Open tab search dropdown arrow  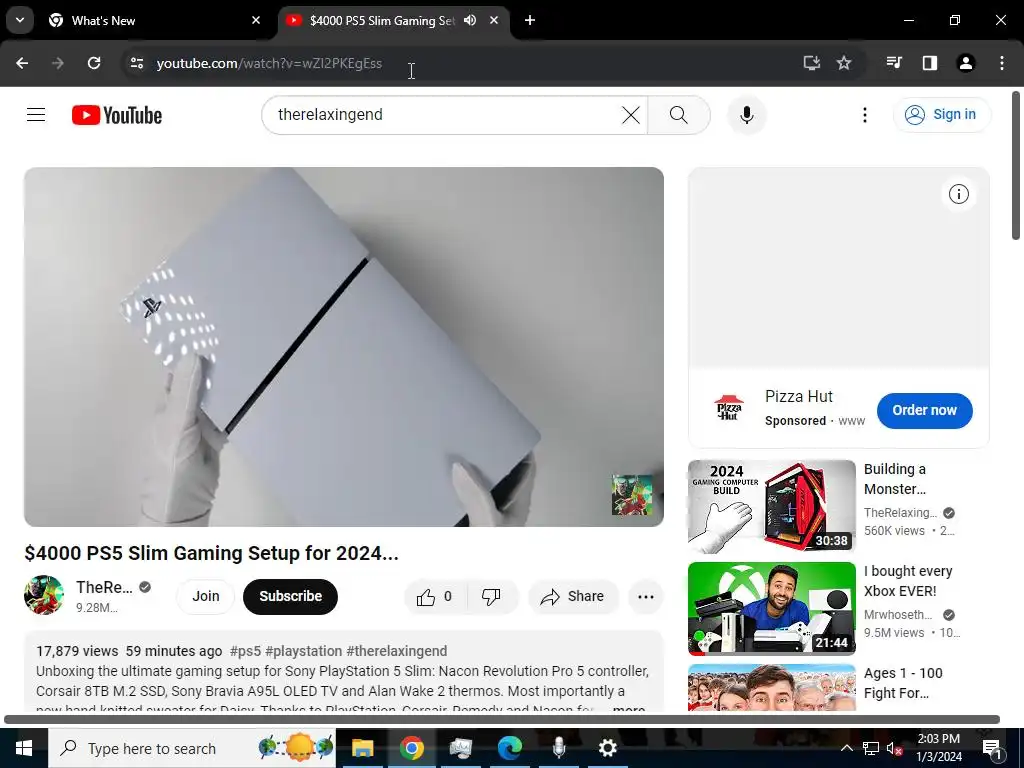(20, 20)
